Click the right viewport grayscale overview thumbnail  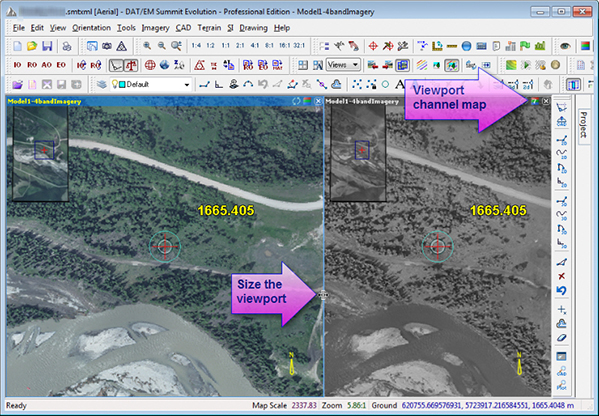click(358, 154)
